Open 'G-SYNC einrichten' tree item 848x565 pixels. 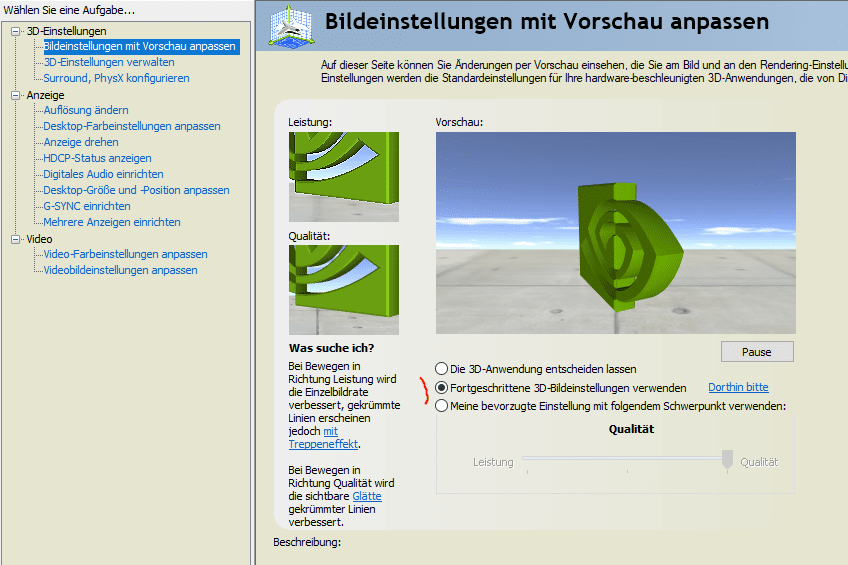[x=87, y=206]
